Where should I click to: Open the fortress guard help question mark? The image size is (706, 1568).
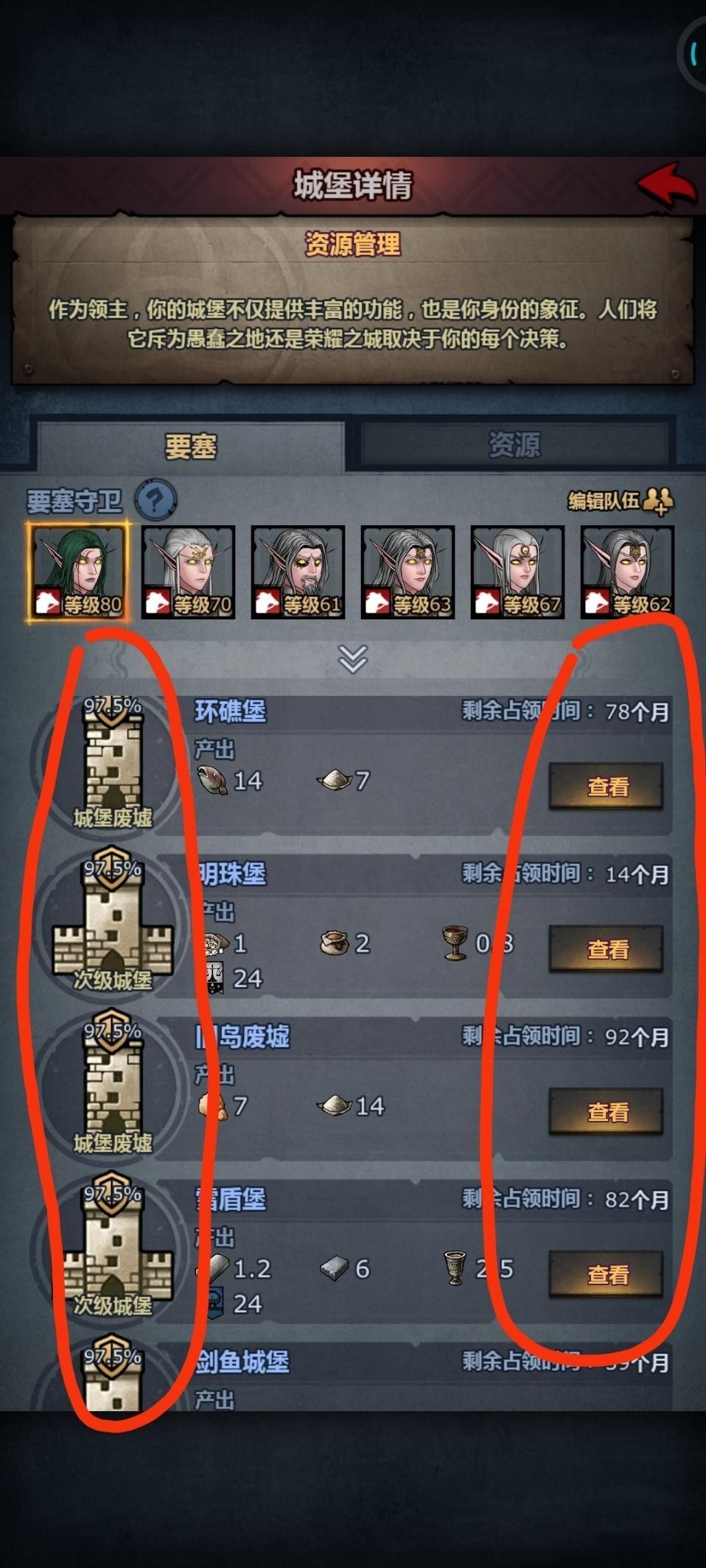(x=155, y=500)
